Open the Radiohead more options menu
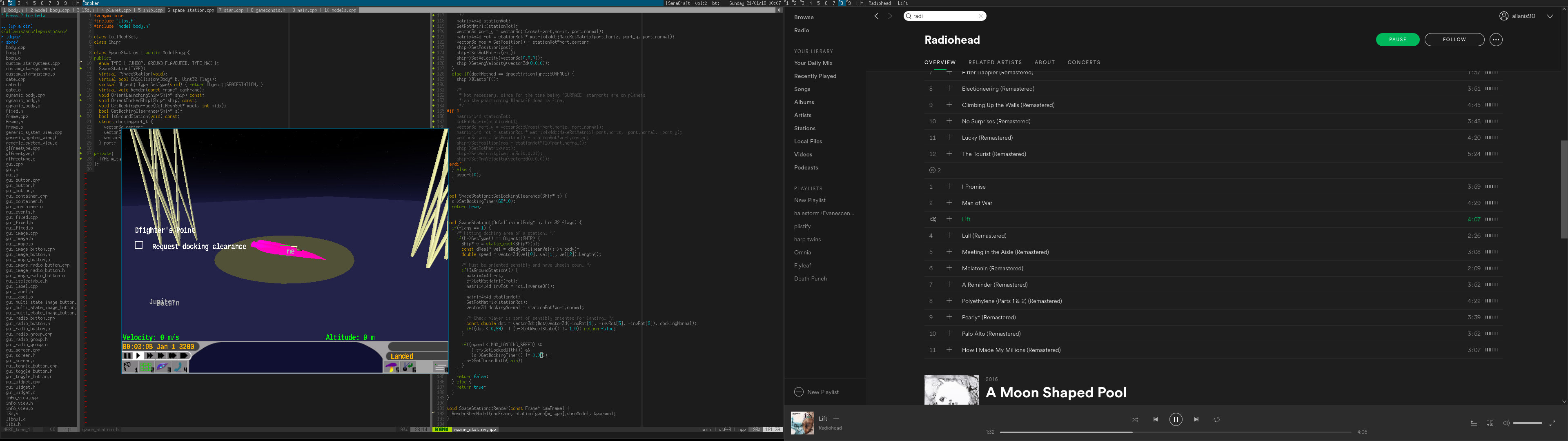 [x=1496, y=40]
